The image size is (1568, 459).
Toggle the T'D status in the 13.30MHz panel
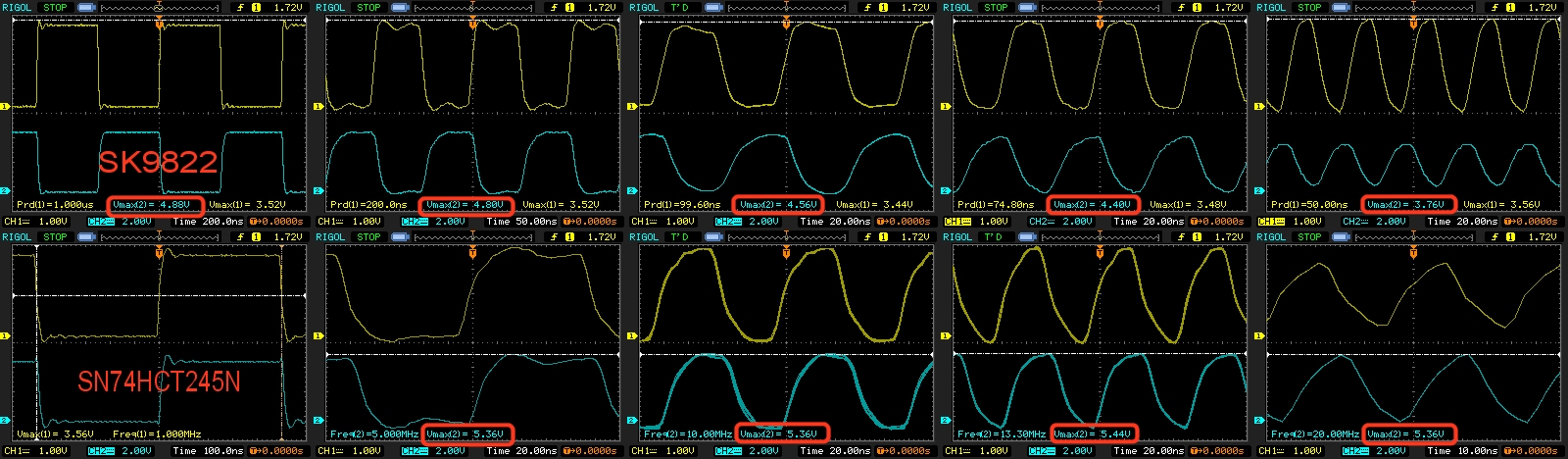[993, 237]
